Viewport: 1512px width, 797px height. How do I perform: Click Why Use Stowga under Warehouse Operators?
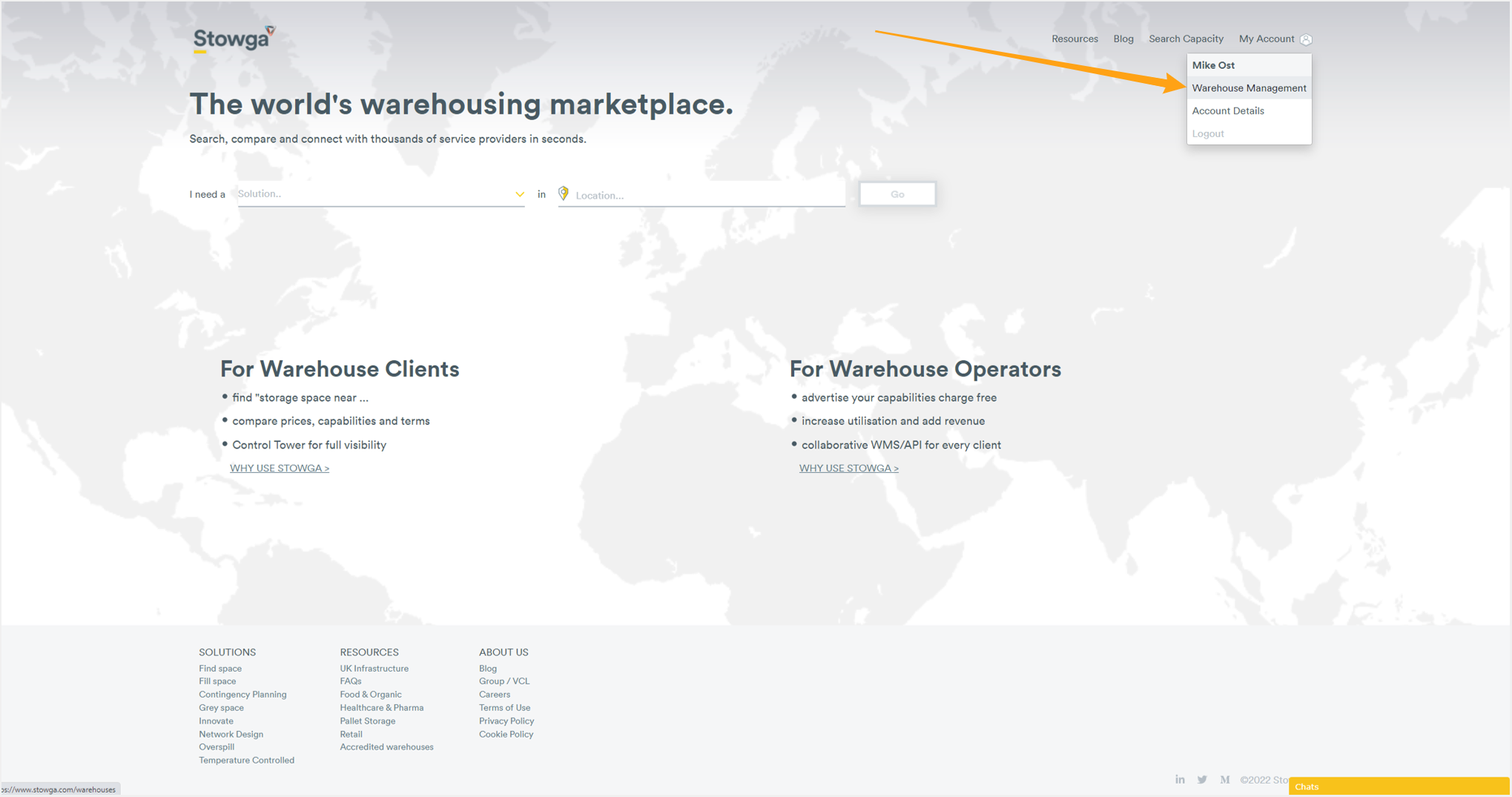(849, 468)
